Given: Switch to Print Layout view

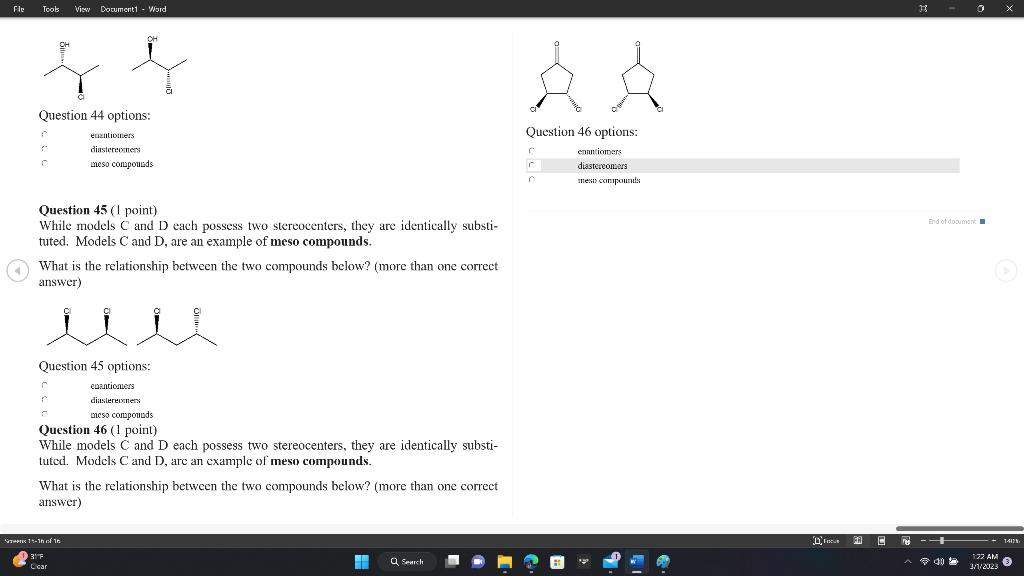Looking at the screenshot, I should point(881,540).
